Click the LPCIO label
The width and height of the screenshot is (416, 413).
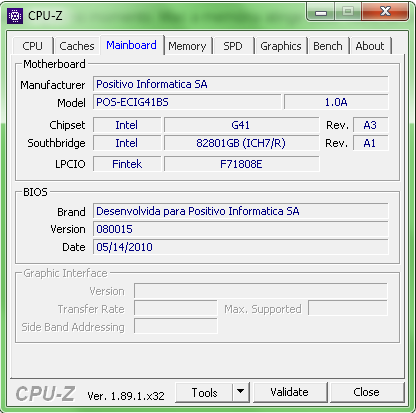pyautogui.click(x=70, y=164)
